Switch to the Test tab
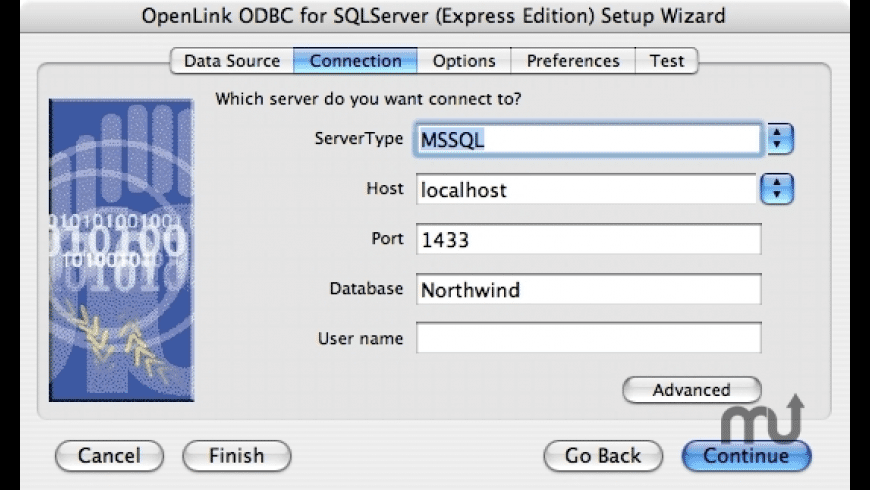The width and height of the screenshot is (870, 490). 666,61
